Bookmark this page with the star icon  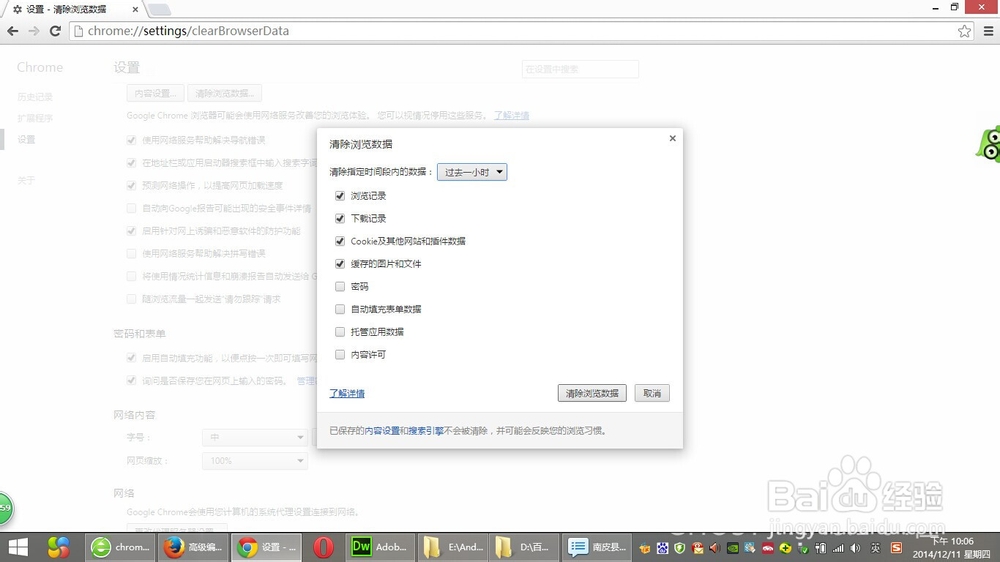click(964, 31)
